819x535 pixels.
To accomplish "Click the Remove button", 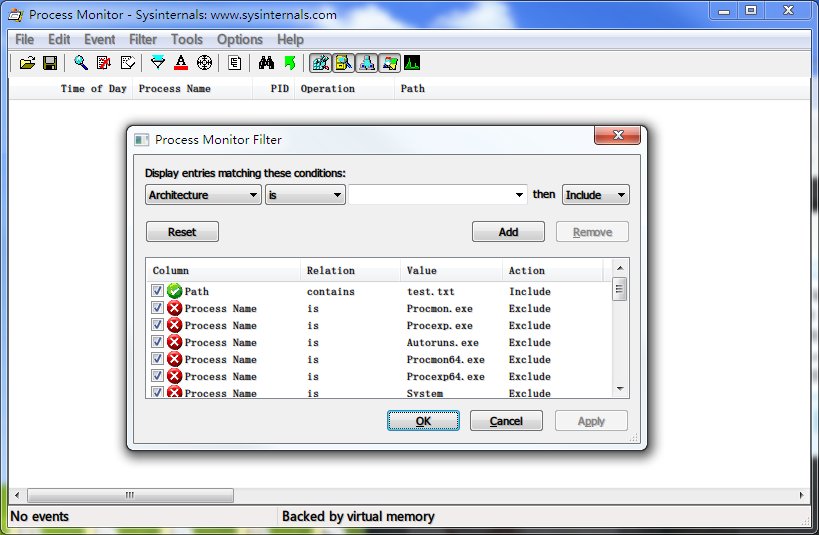I will [592, 232].
